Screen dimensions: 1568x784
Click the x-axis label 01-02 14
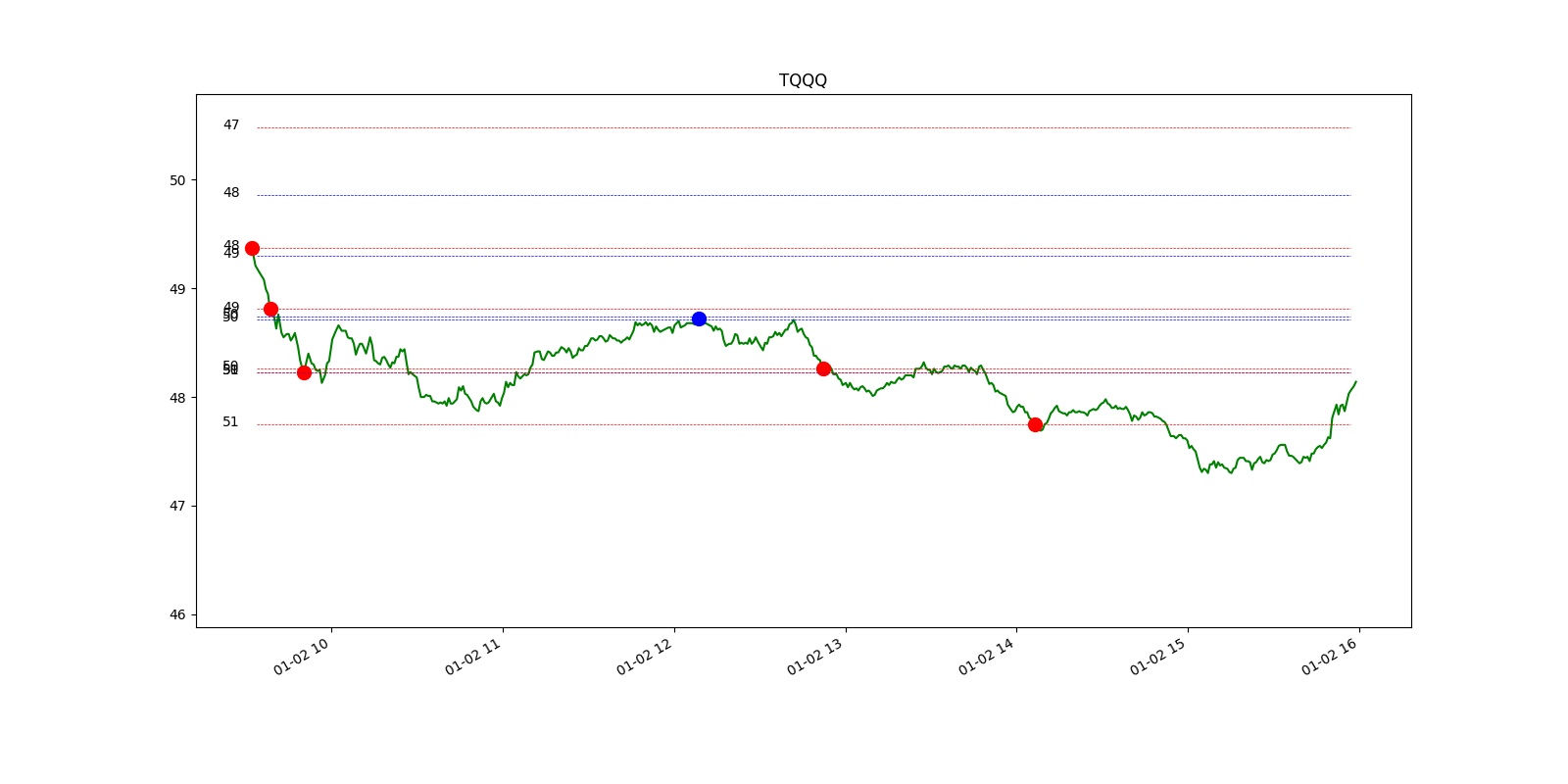pyautogui.click(x=986, y=656)
